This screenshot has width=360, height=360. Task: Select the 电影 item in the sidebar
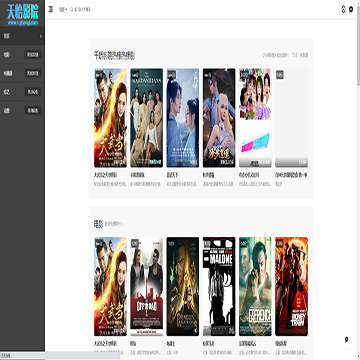[x=22, y=54]
